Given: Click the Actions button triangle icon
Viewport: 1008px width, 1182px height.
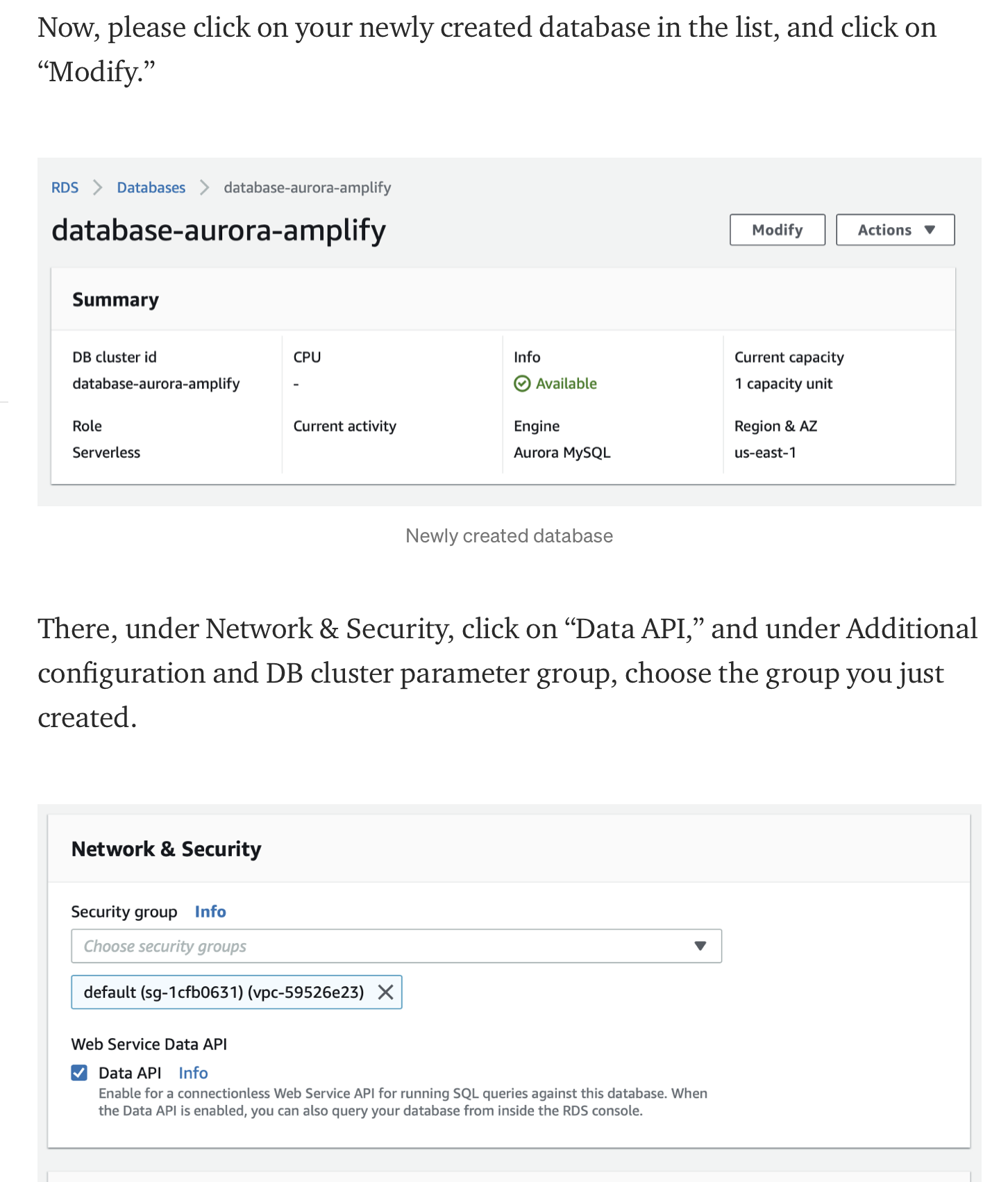Looking at the screenshot, I should (x=930, y=230).
